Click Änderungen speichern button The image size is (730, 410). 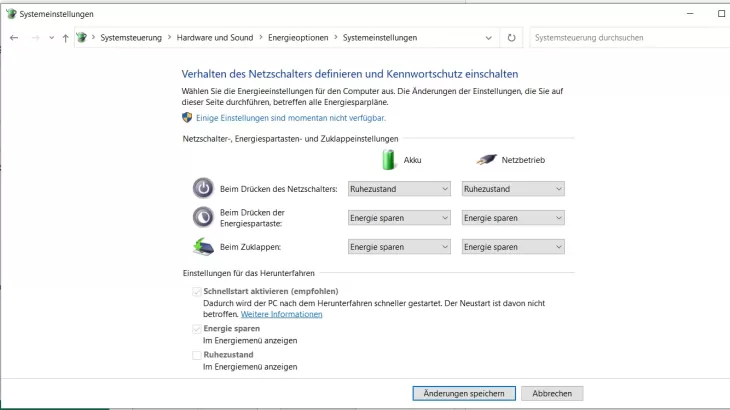tap(464, 394)
